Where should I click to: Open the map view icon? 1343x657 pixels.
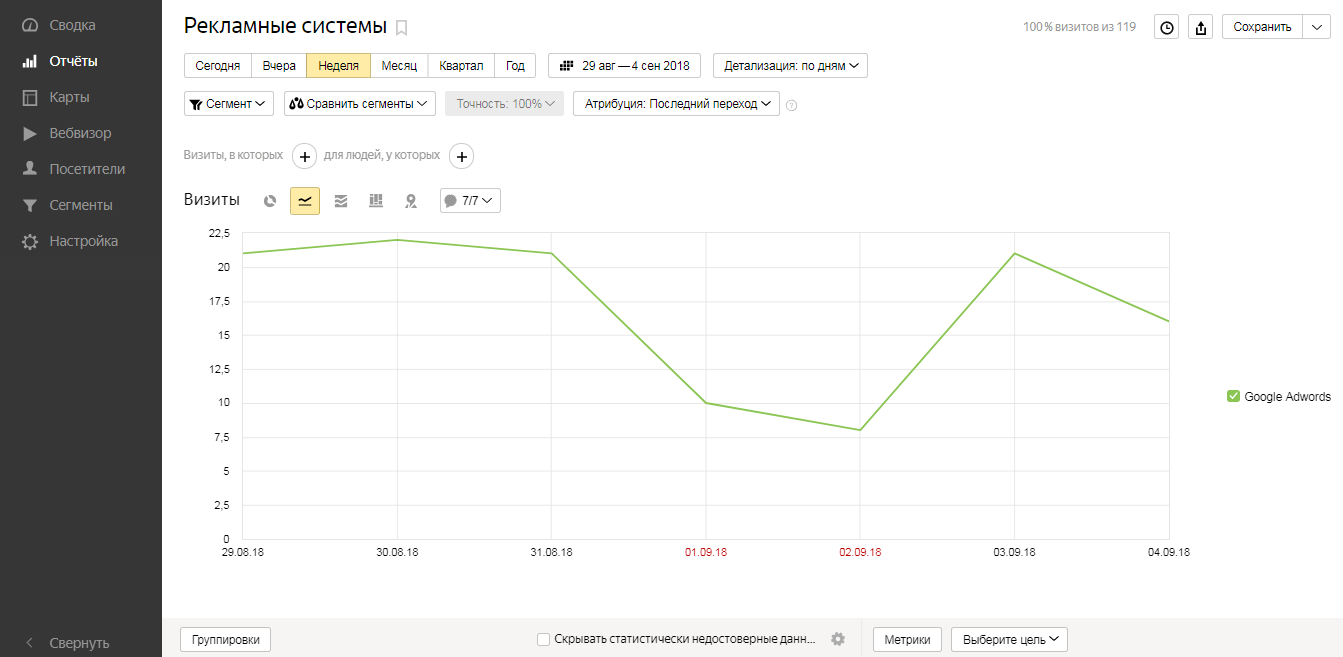pos(411,201)
